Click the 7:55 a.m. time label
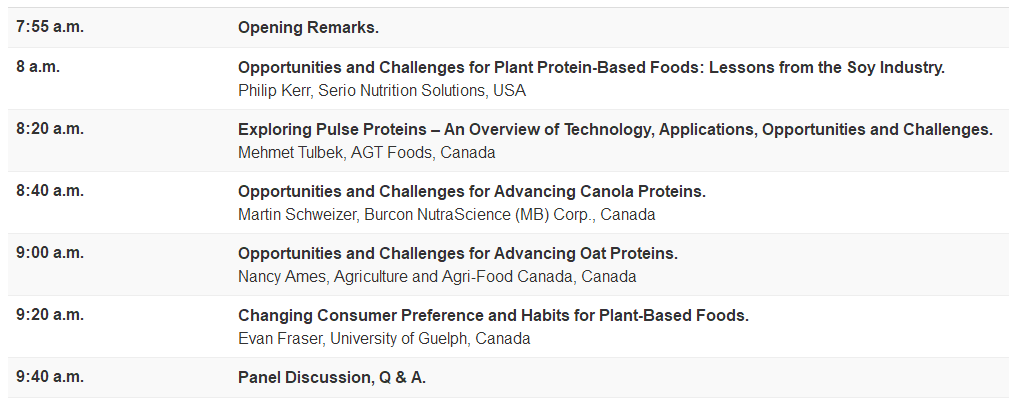 [50, 27]
